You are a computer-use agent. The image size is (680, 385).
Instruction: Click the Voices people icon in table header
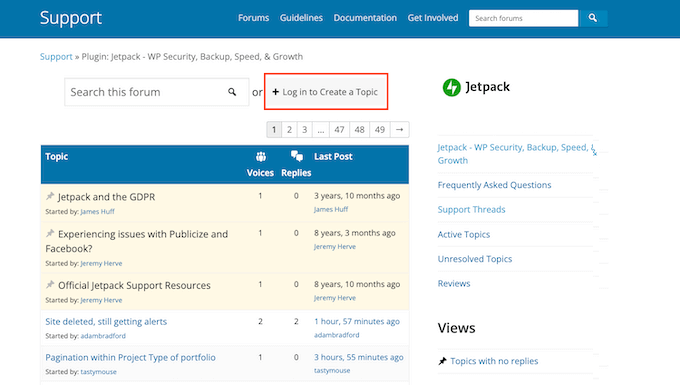pyautogui.click(x=260, y=157)
